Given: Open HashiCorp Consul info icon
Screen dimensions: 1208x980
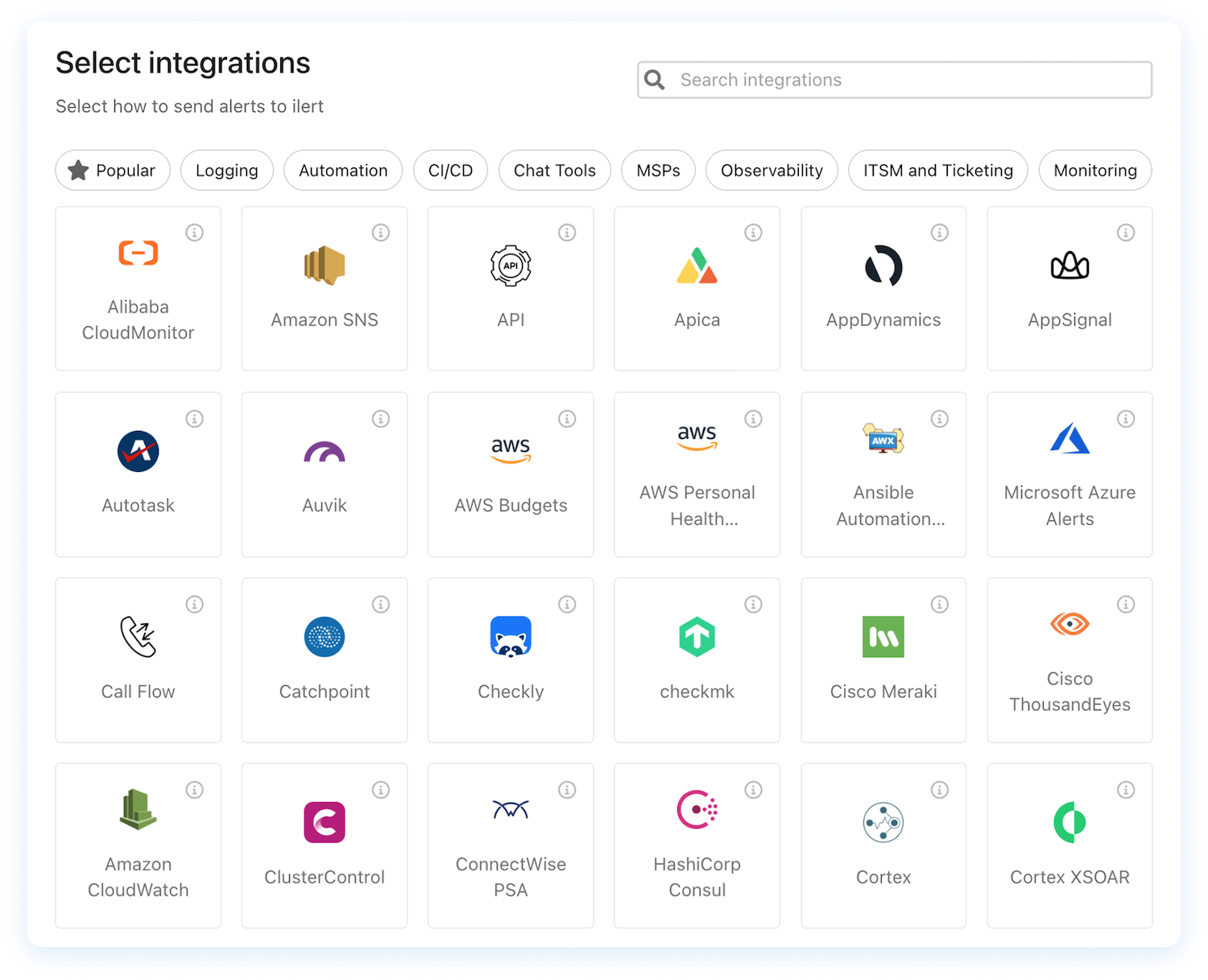Looking at the screenshot, I should (x=754, y=790).
